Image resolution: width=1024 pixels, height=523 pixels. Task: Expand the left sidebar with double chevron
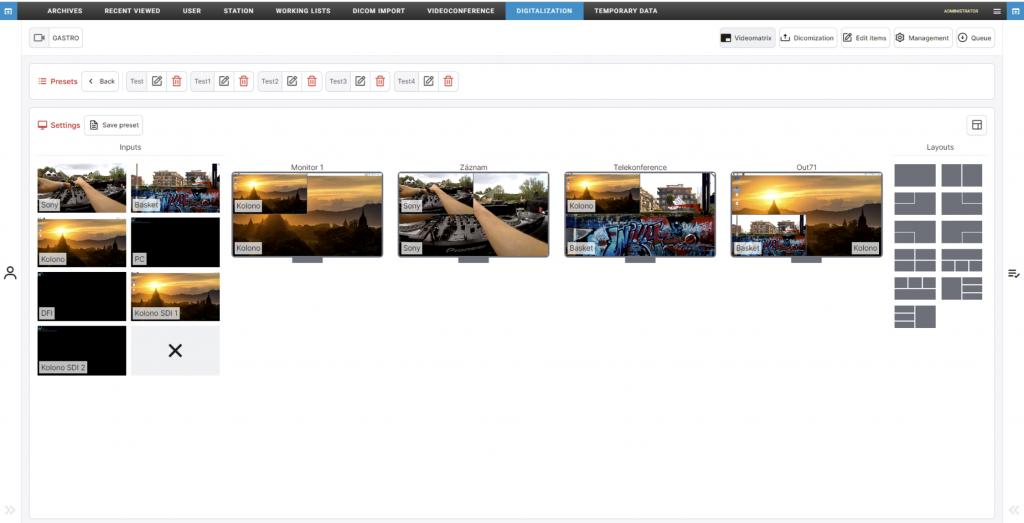click(10, 510)
